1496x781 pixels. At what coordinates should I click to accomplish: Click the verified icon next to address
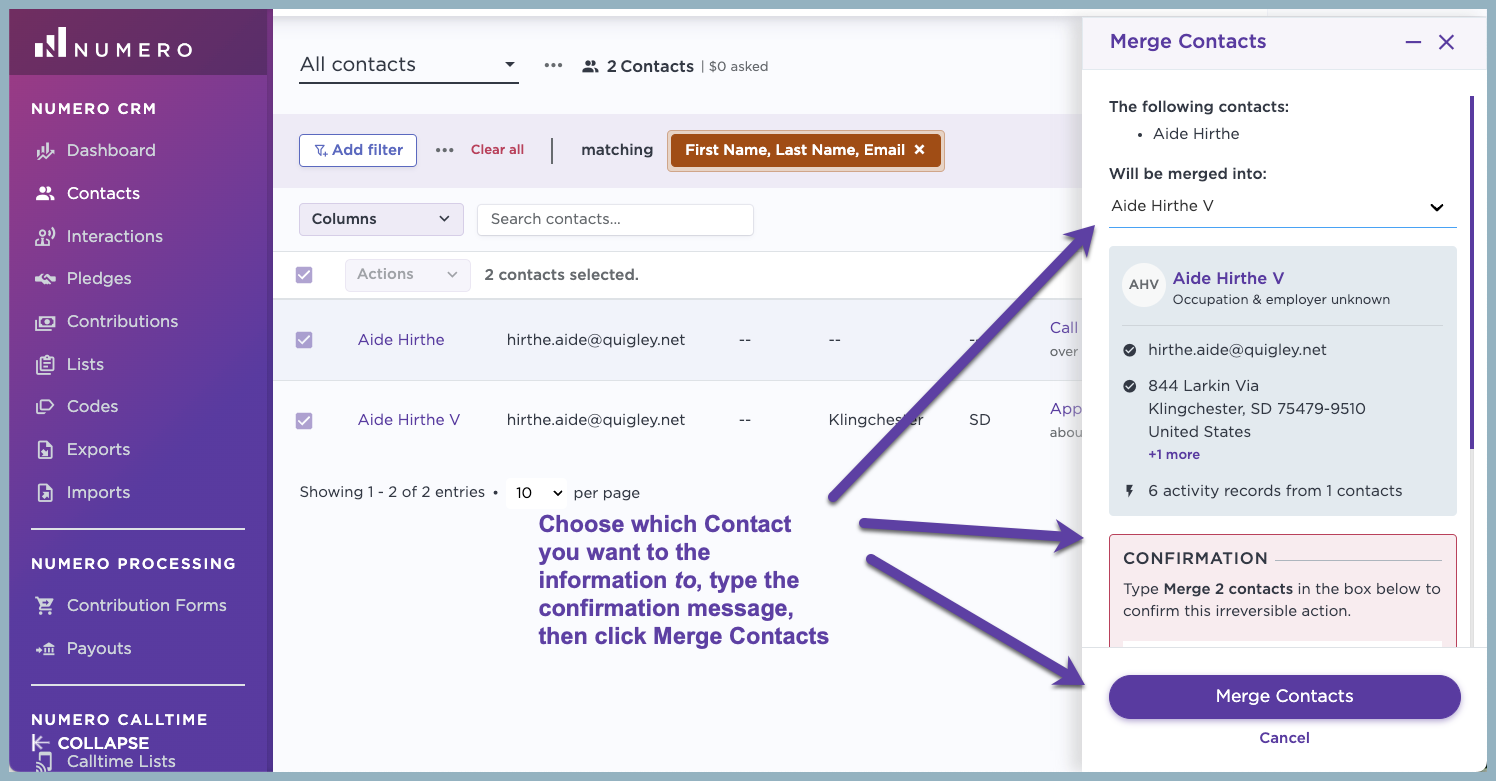tap(1130, 386)
